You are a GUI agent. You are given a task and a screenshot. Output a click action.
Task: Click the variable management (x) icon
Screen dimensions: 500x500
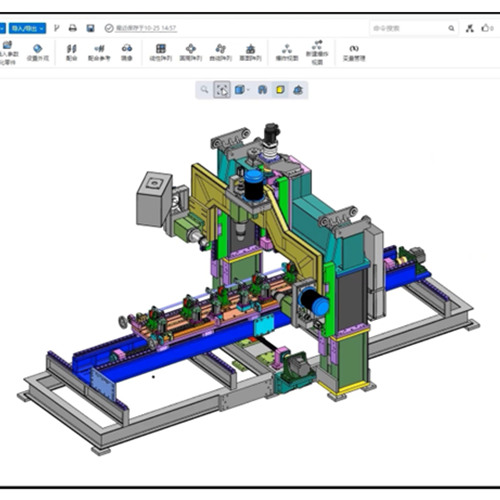[x=354, y=53]
